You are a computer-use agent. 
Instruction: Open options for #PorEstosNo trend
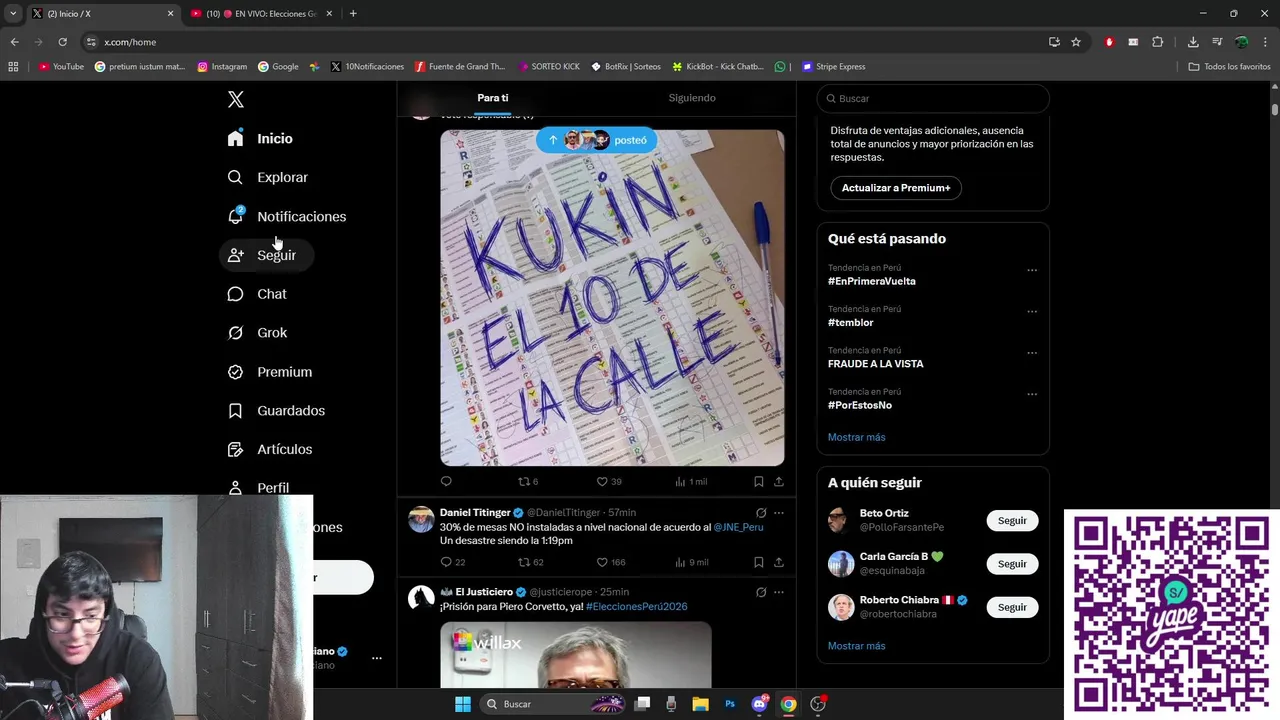(x=1032, y=394)
